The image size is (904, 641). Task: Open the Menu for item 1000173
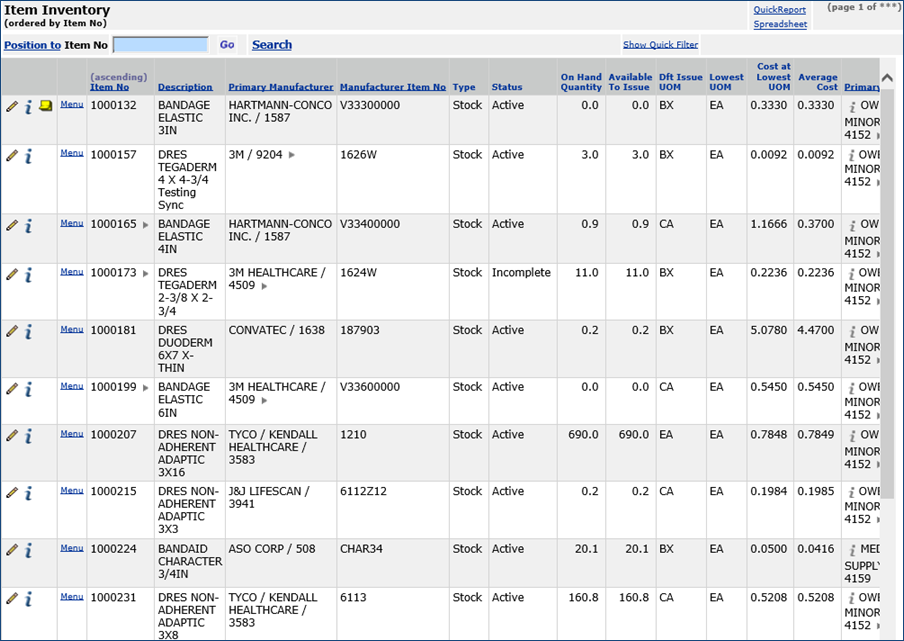[71, 272]
